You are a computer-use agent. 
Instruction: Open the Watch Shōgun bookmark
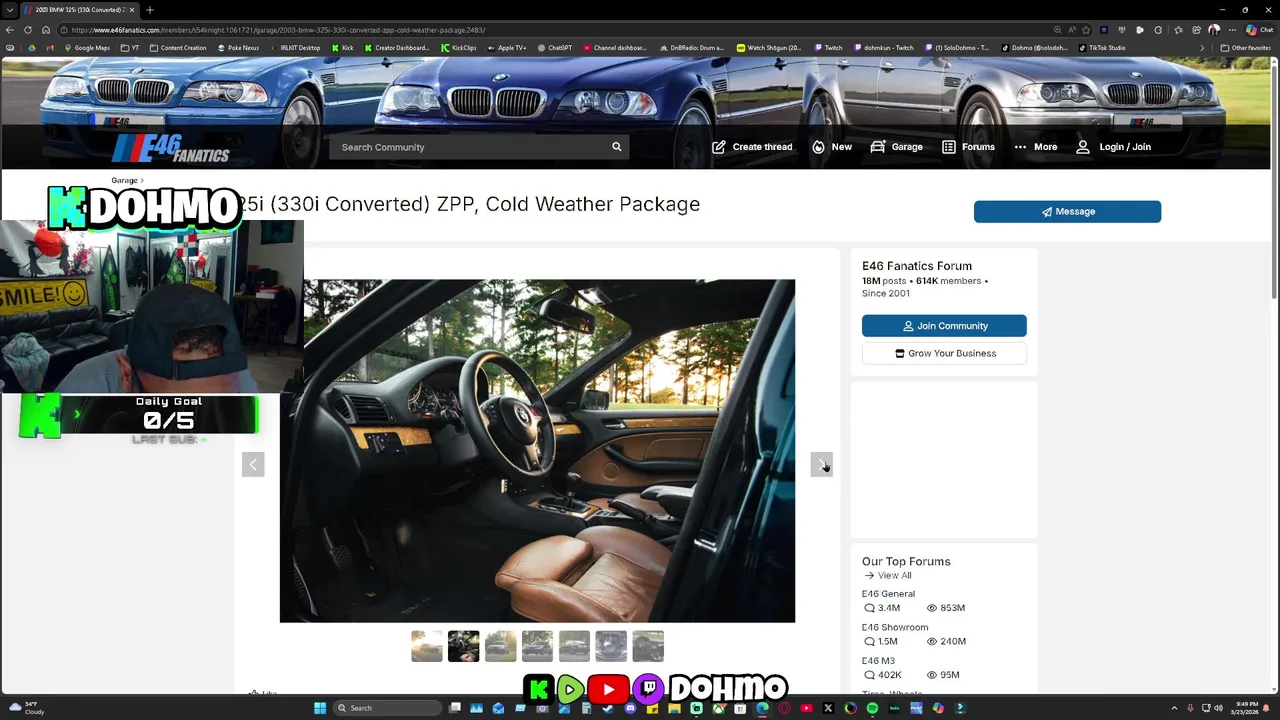tap(769, 48)
